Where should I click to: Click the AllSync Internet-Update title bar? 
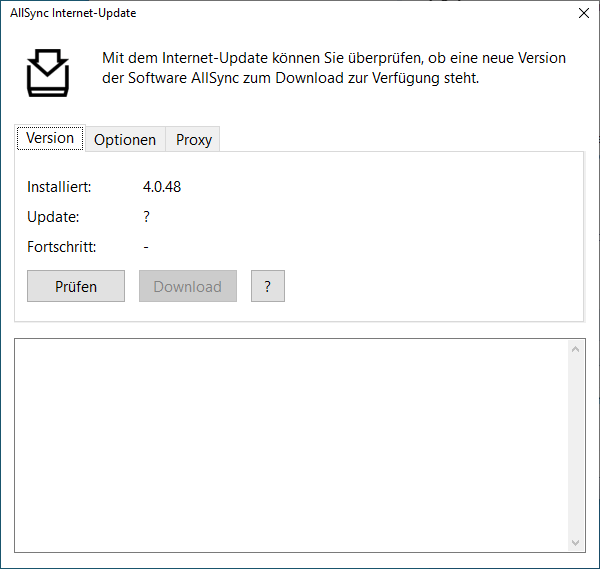point(250,14)
